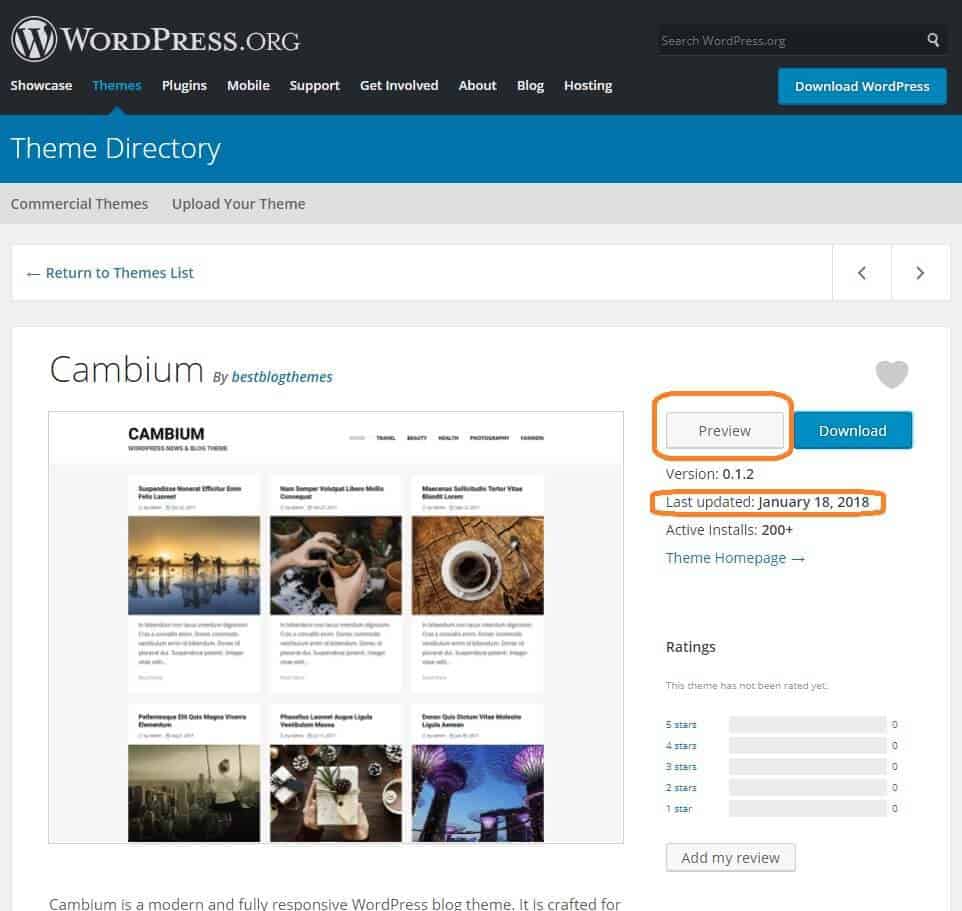The image size is (962, 911).
Task: Click the Last updated: January 18, 2018 text
Action: [x=768, y=502]
